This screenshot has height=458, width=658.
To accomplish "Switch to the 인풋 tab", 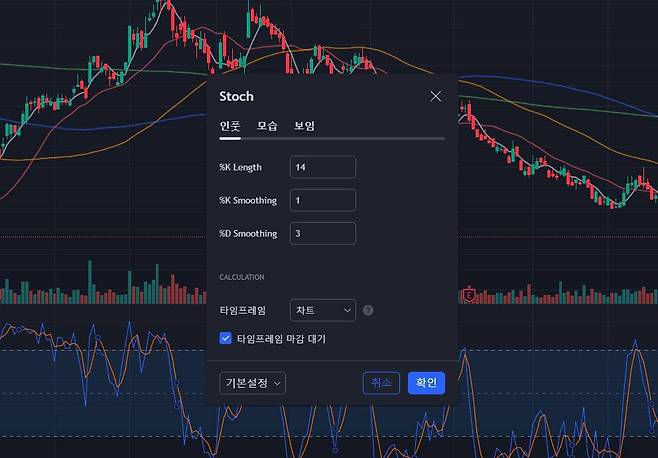I will click(x=230, y=126).
